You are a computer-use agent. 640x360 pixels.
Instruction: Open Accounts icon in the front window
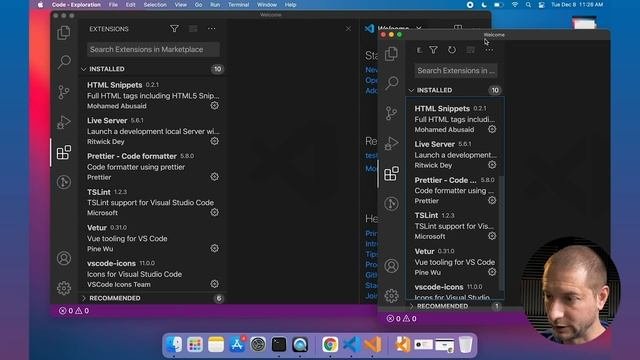[391, 266]
